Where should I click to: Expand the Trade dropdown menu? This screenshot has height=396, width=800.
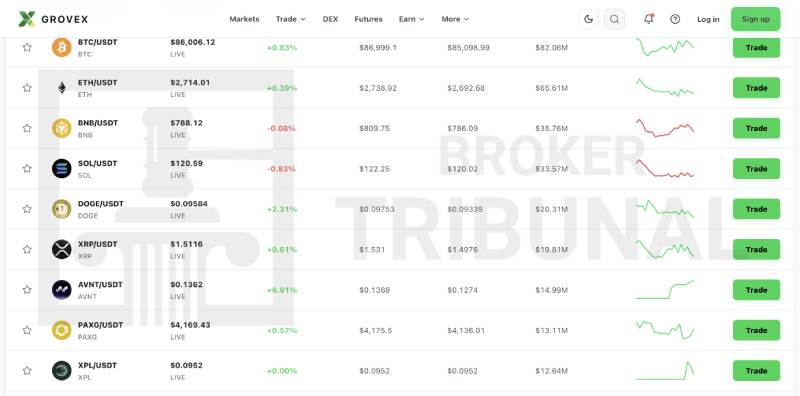point(290,19)
